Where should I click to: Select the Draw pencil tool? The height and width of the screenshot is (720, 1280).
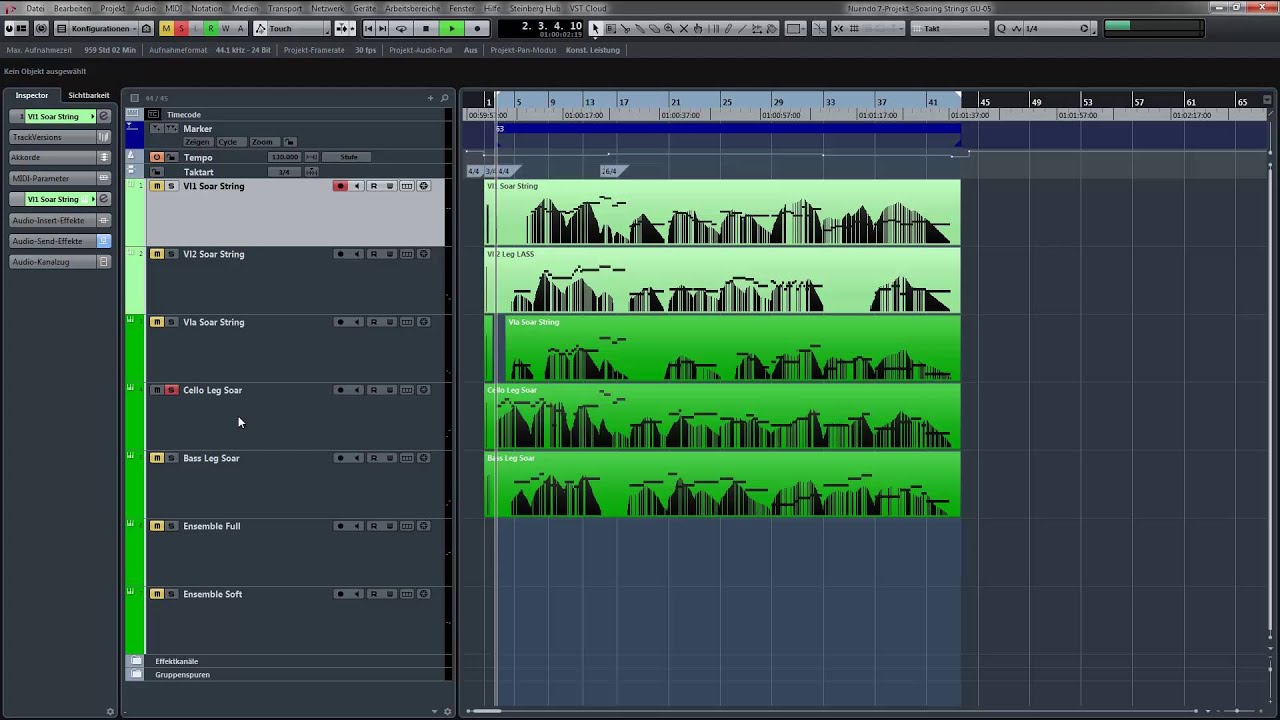pyautogui.click(x=728, y=29)
